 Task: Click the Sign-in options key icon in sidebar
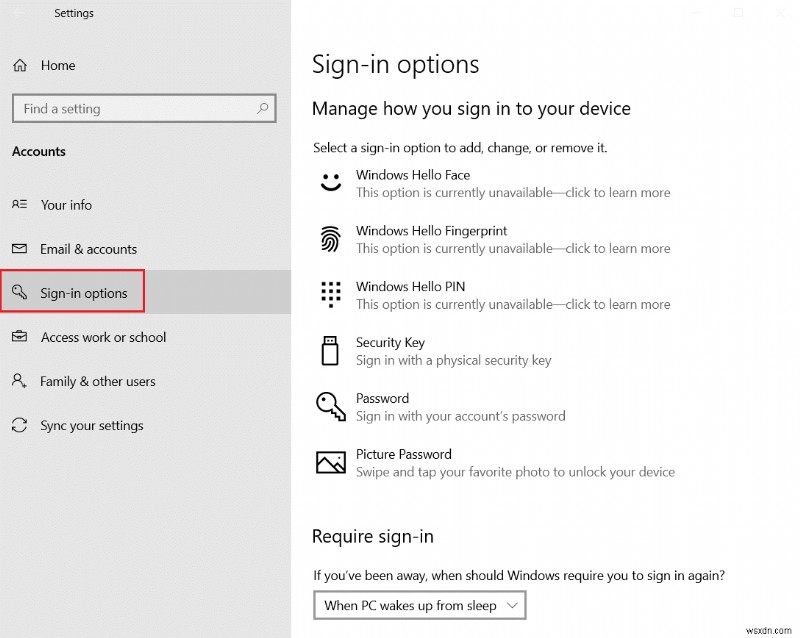(19, 292)
